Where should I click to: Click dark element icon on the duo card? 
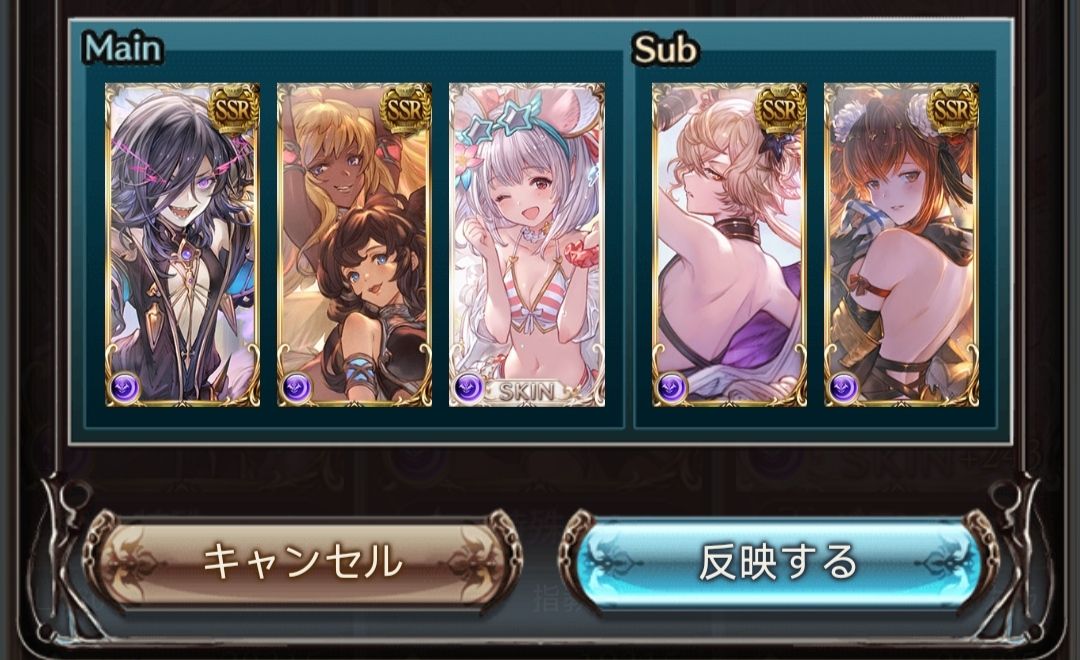297,387
